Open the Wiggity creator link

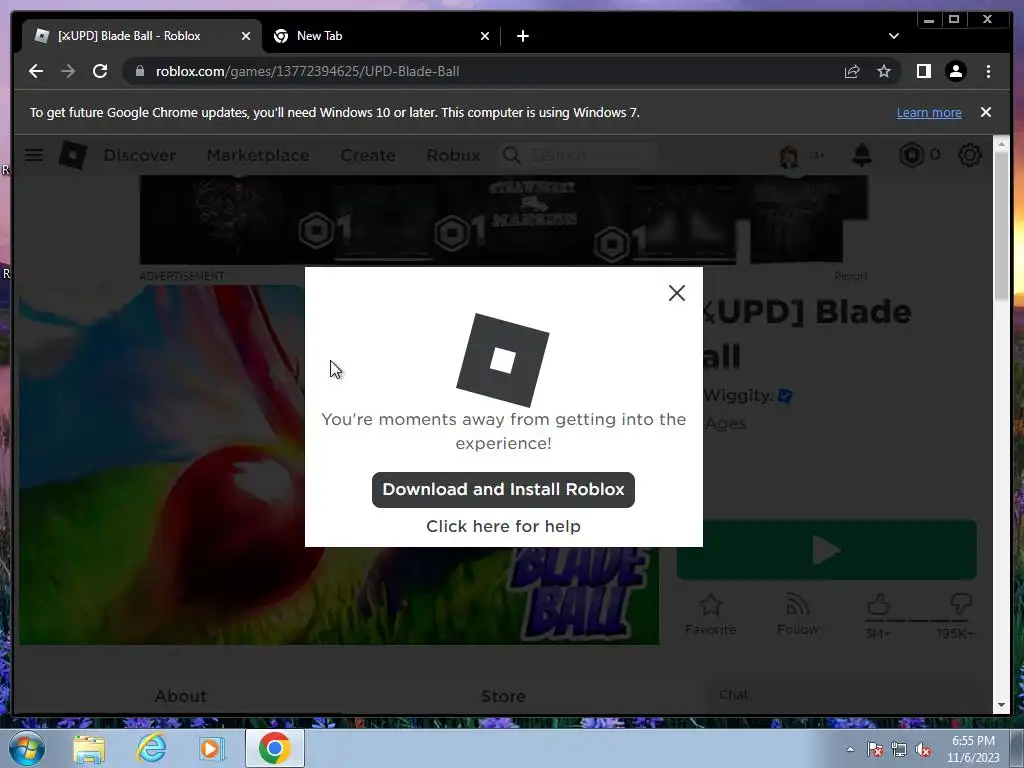pos(738,395)
